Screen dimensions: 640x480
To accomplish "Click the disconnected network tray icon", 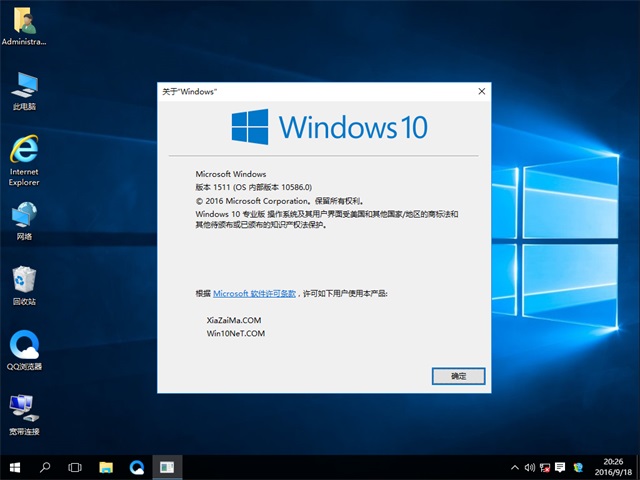I will 543,467.
